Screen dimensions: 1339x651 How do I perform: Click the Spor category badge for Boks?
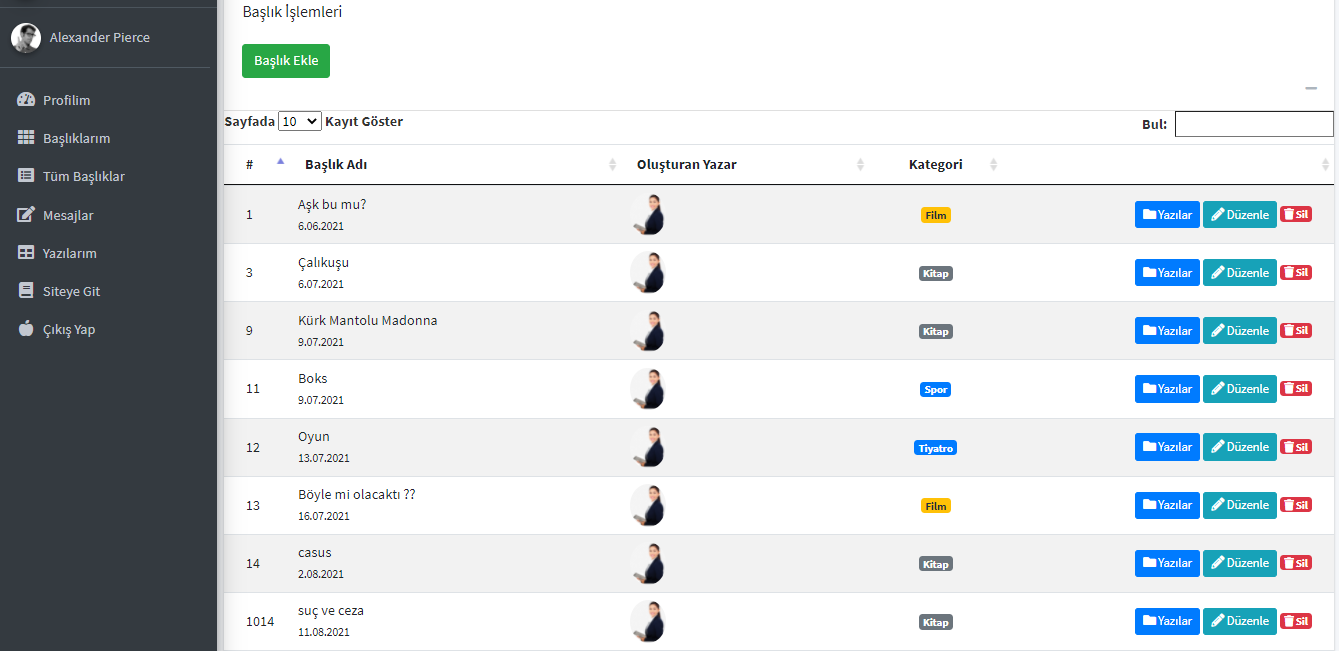coord(936,390)
